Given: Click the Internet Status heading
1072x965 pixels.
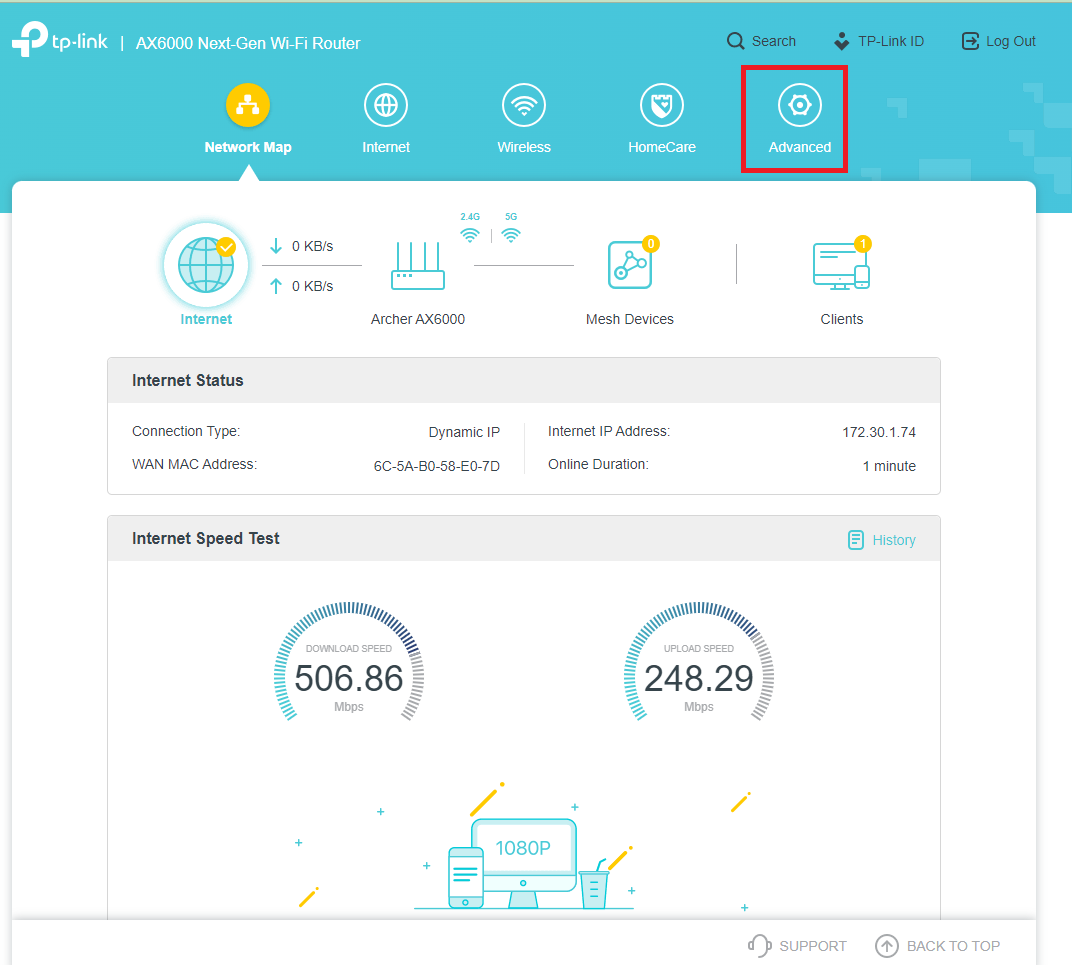Looking at the screenshot, I should 187,380.
